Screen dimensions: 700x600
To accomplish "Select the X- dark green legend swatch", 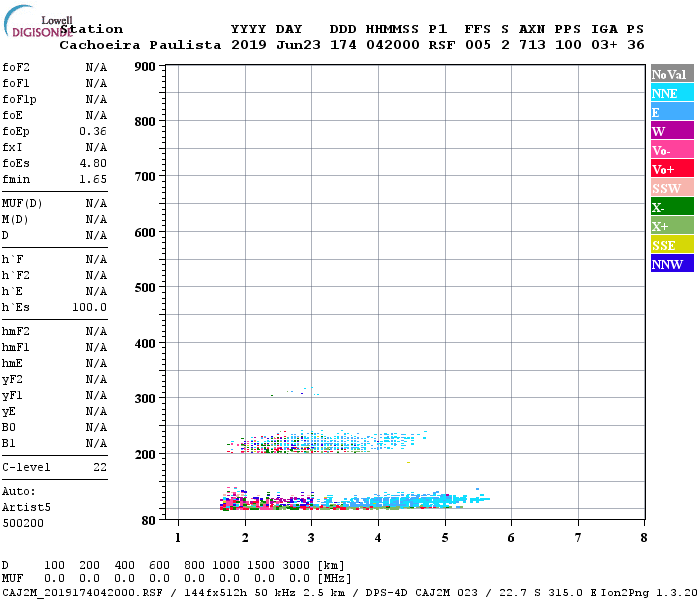I will click(x=672, y=207).
